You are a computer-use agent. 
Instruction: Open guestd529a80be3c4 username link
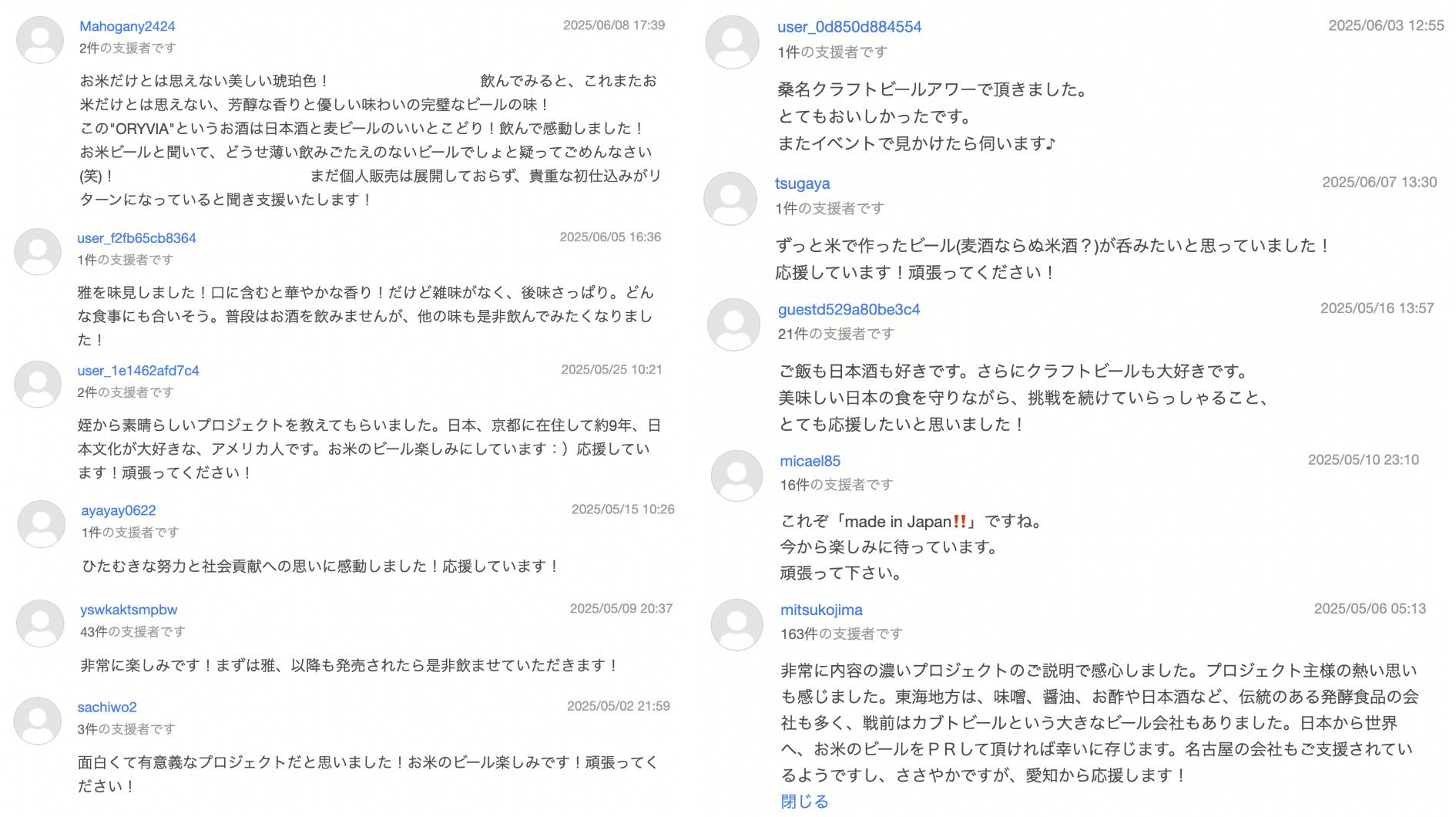pos(849,310)
